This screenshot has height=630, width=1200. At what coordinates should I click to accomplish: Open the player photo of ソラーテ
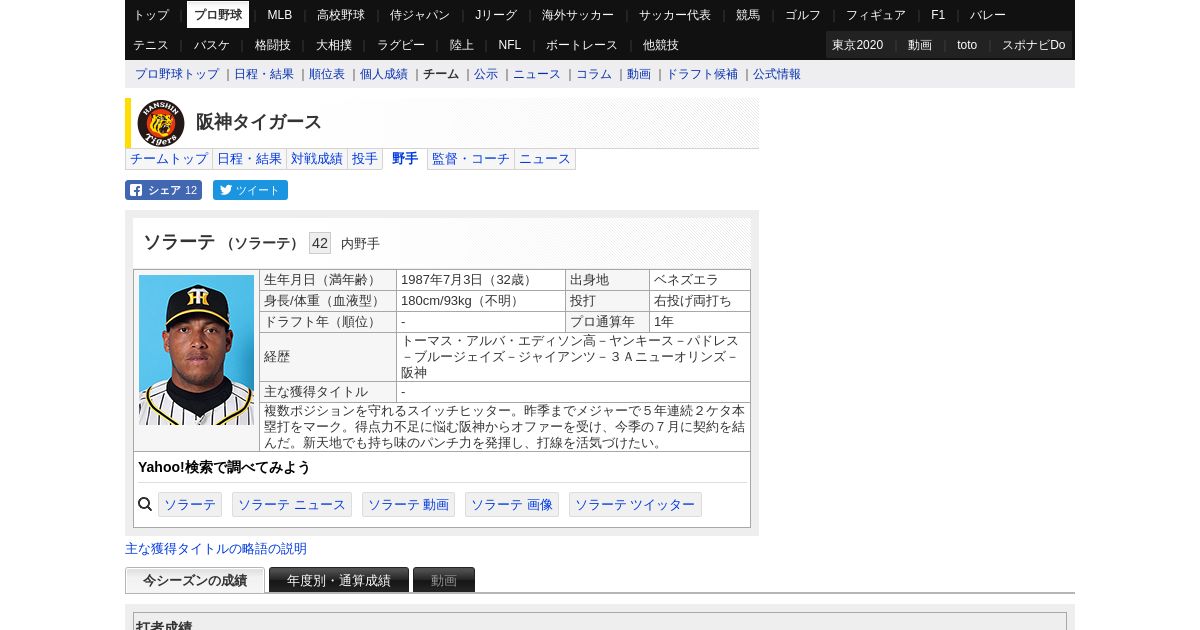[x=196, y=350]
